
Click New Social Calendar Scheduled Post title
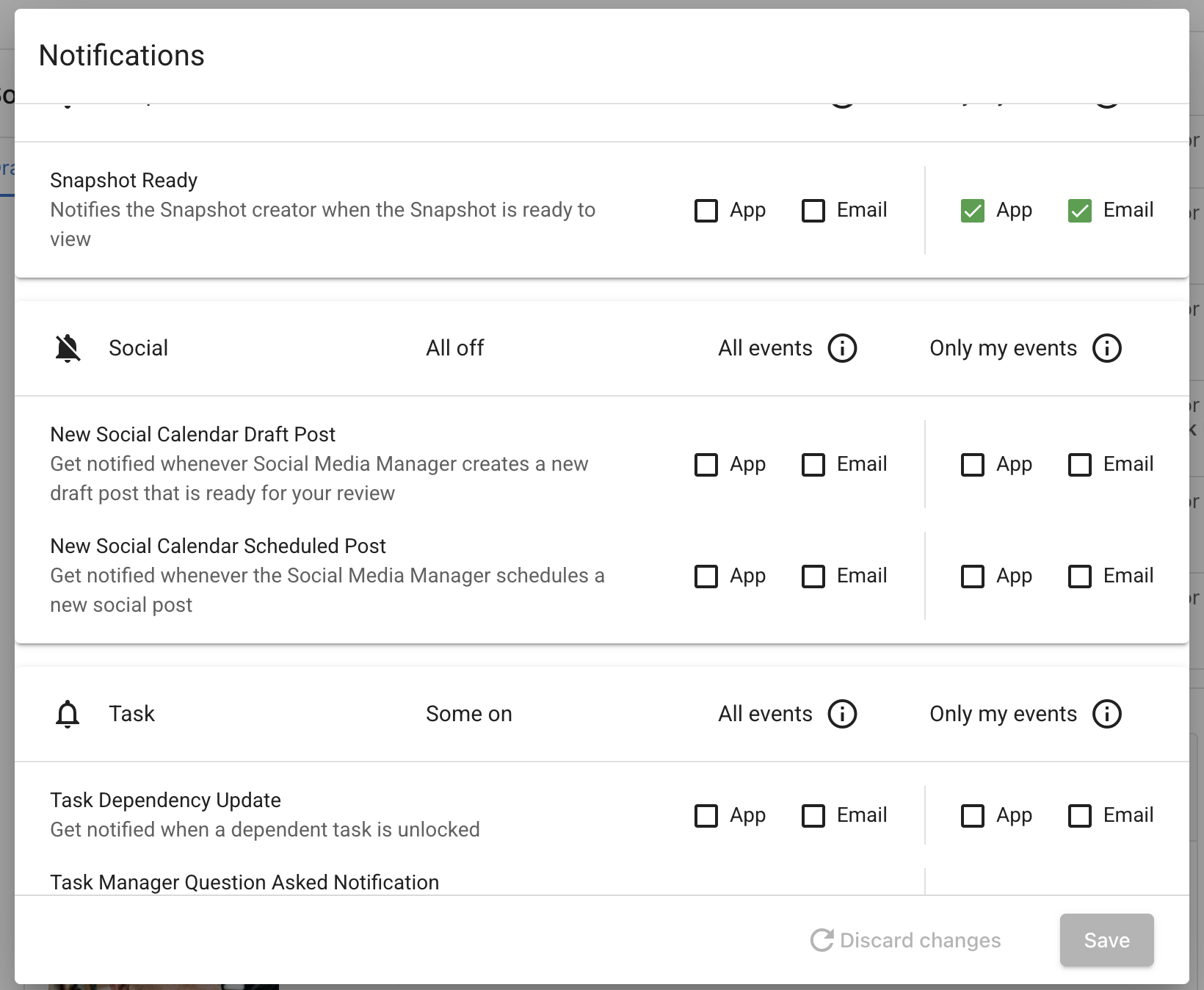[x=218, y=546]
